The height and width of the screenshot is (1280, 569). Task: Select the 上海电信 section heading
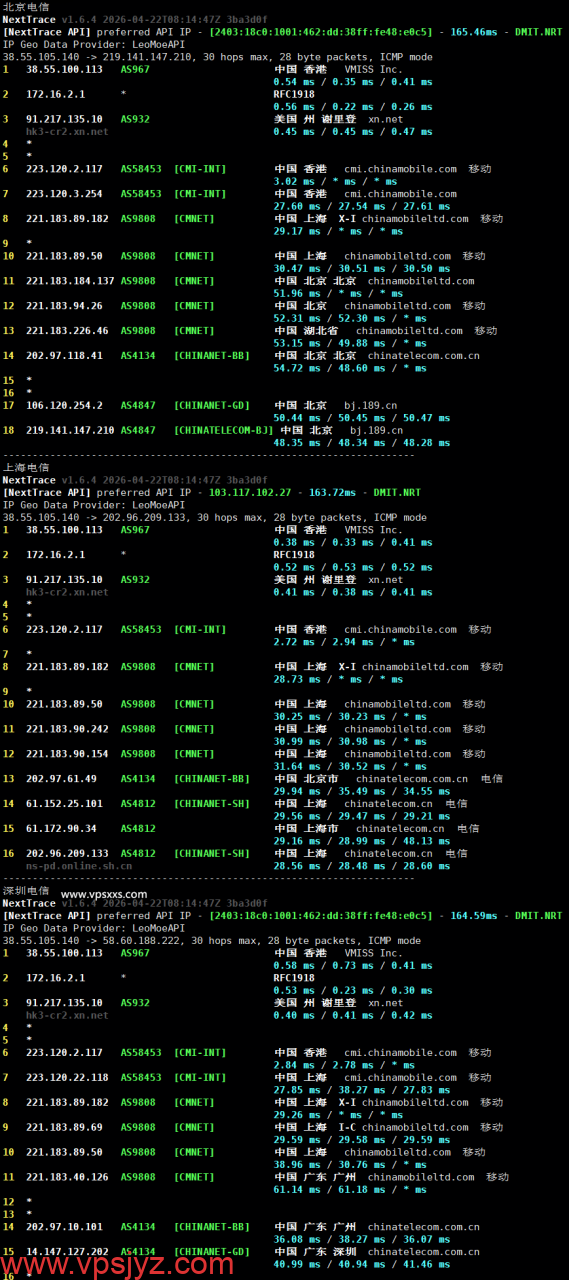(26, 467)
